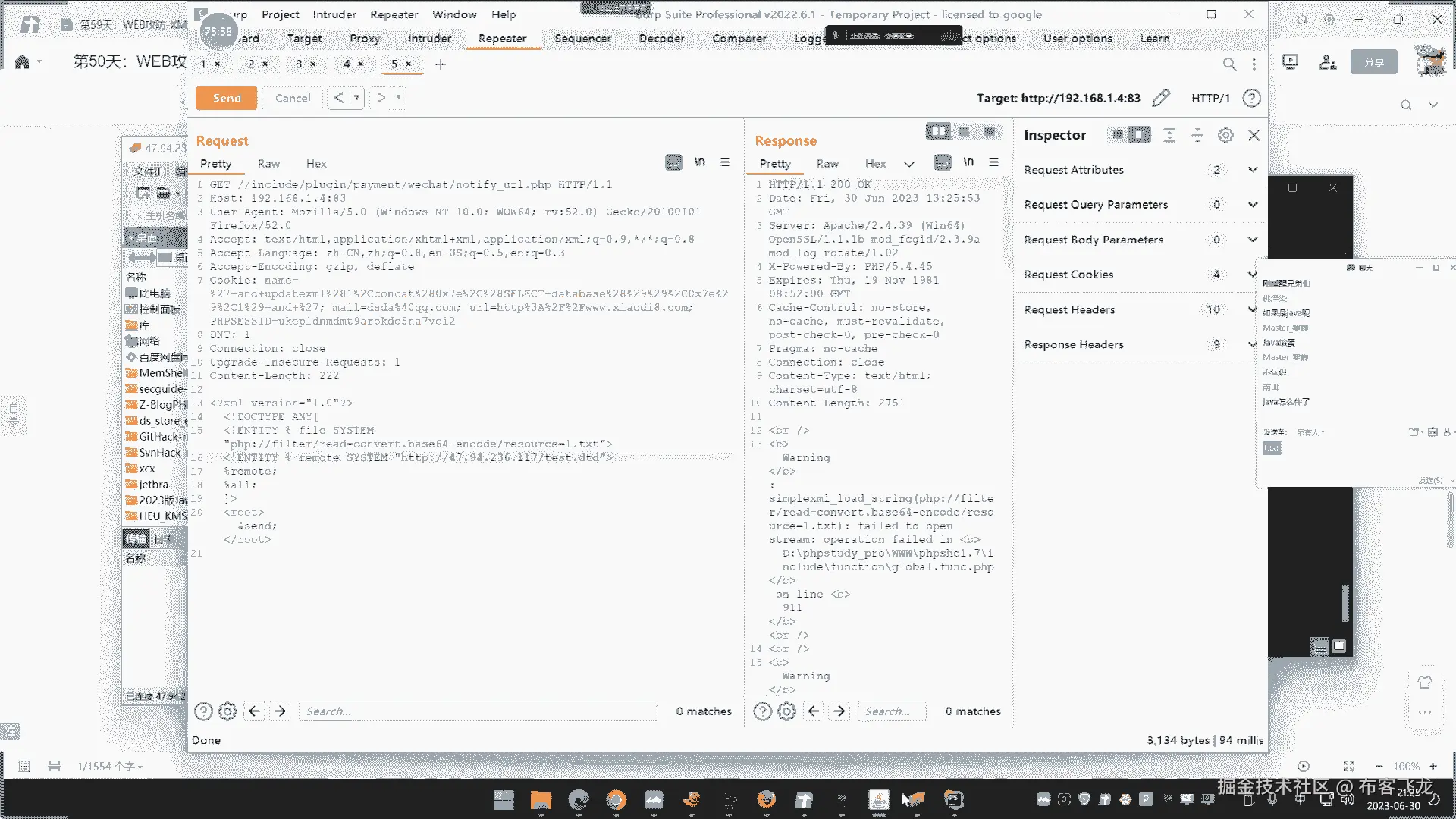Switch to the Intruder tab
Image resolution: width=1456 pixels, height=819 pixels.
coord(429,39)
